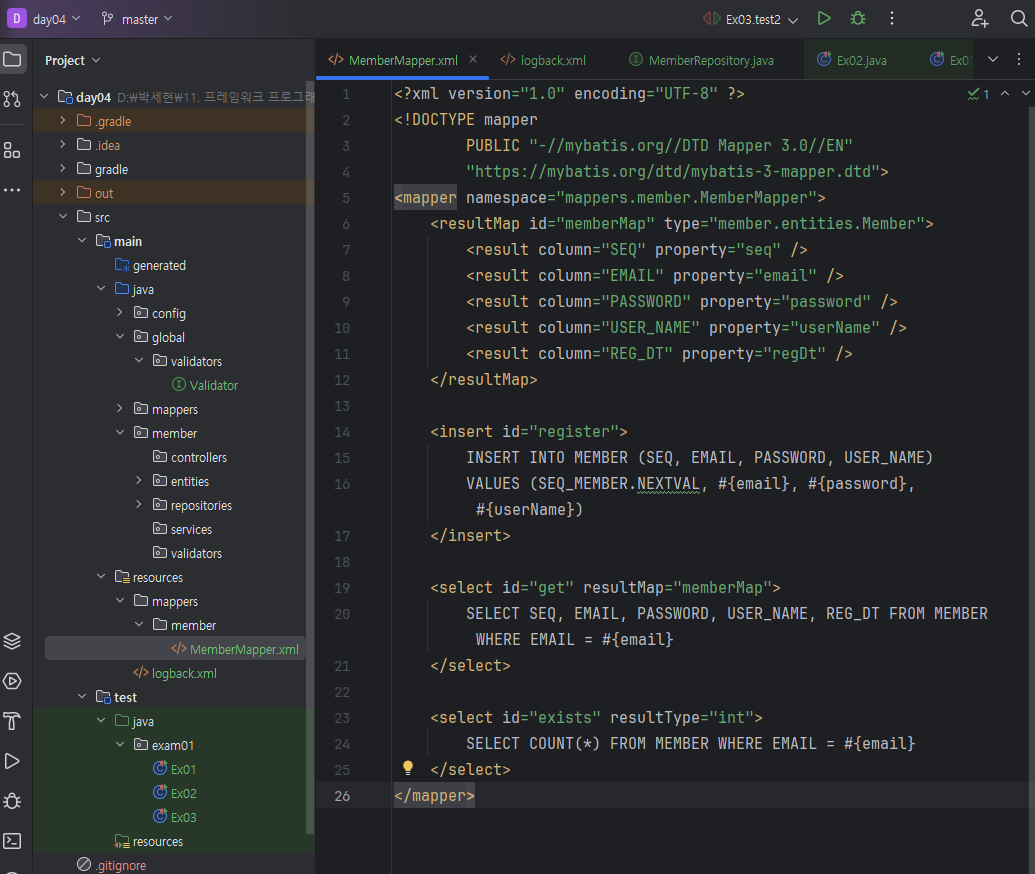Viewport: 1035px width, 874px height.
Task: Switch to the MemberRepository.java tab
Action: pyautogui.click(x=711, y=60)
